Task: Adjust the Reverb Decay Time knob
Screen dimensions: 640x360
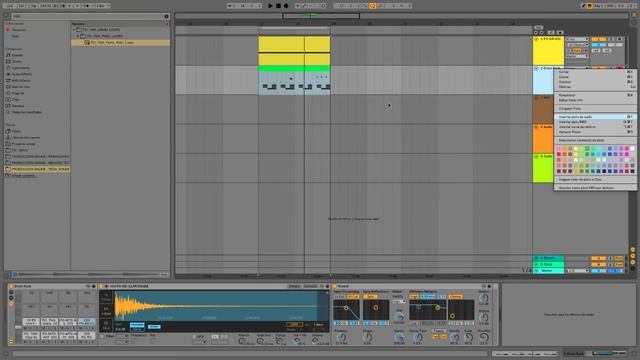Action: (x=417, y=337)
